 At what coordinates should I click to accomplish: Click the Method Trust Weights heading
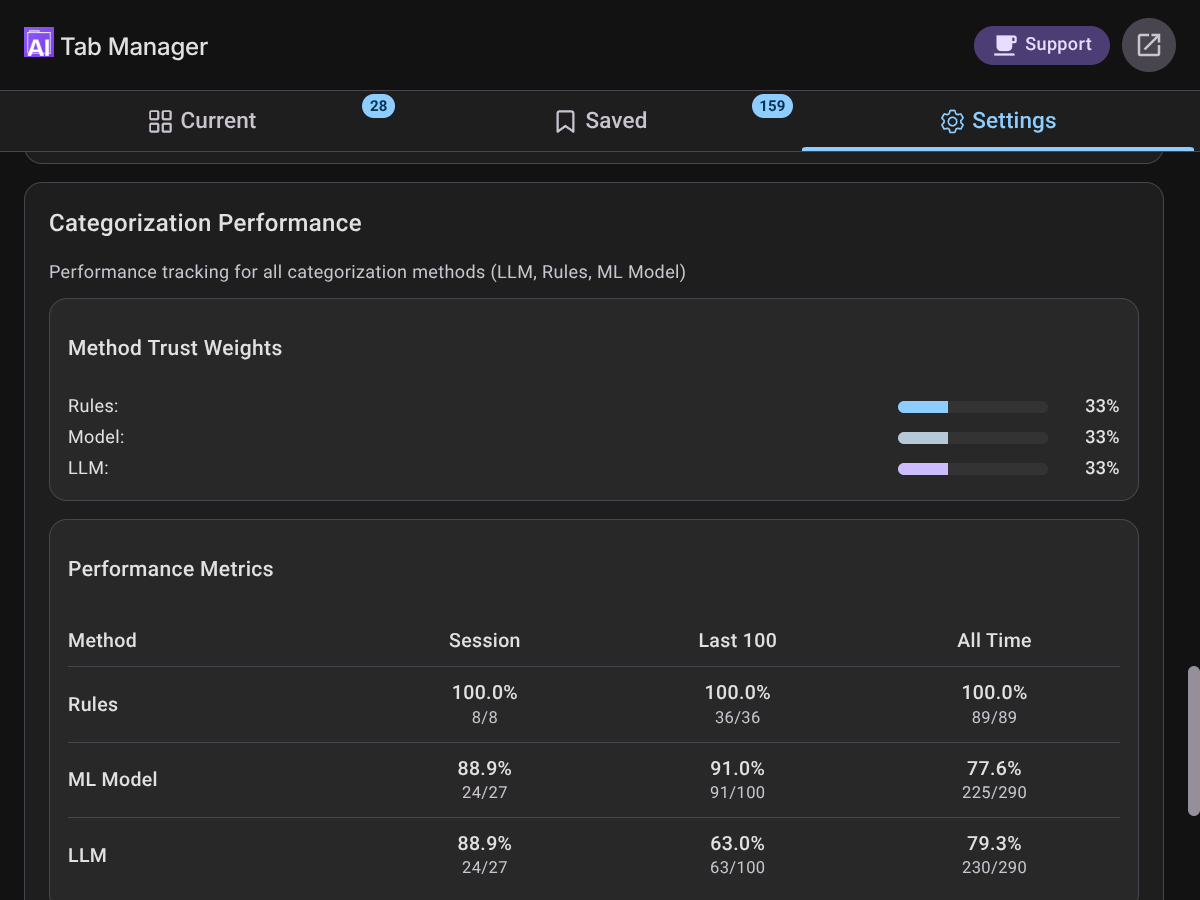pos(175,348)
